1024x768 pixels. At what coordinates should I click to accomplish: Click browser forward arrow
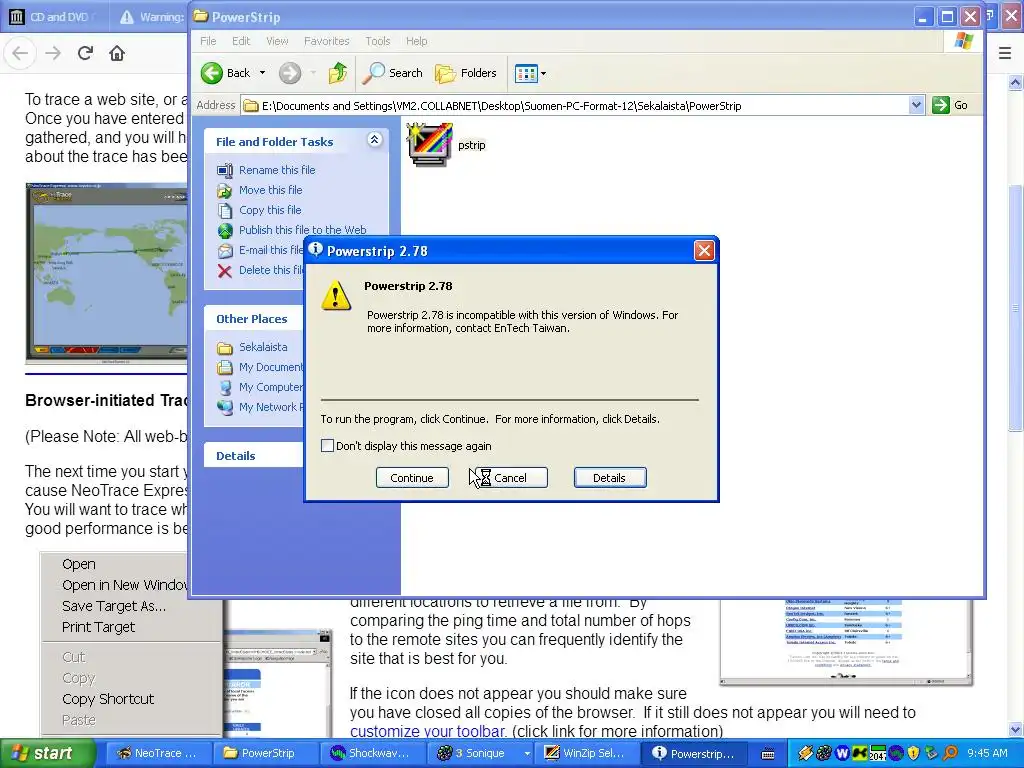(x=53, y=54)
